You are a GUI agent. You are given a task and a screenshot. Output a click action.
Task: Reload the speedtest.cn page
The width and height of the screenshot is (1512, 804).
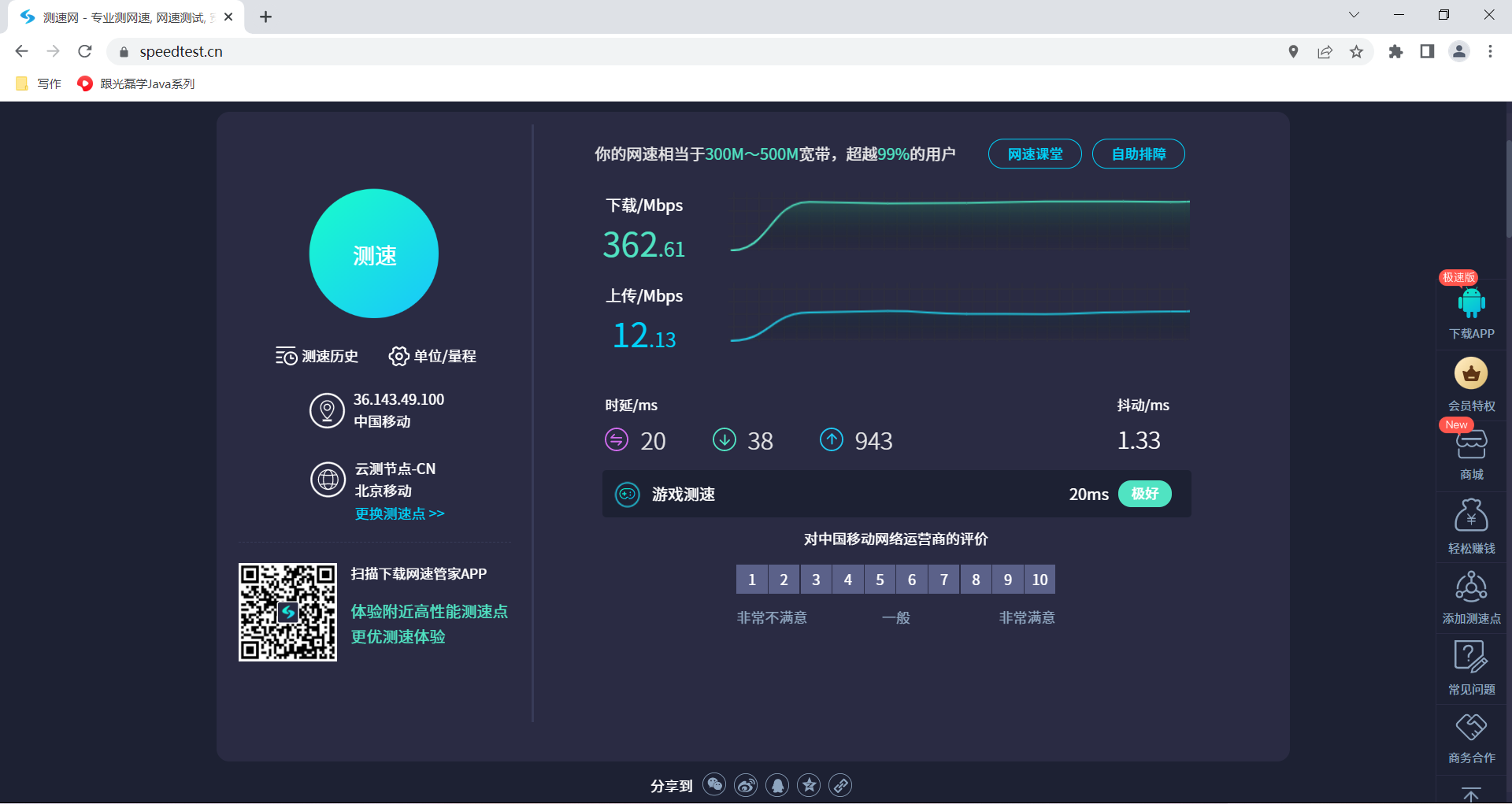(x=85, y=51)
